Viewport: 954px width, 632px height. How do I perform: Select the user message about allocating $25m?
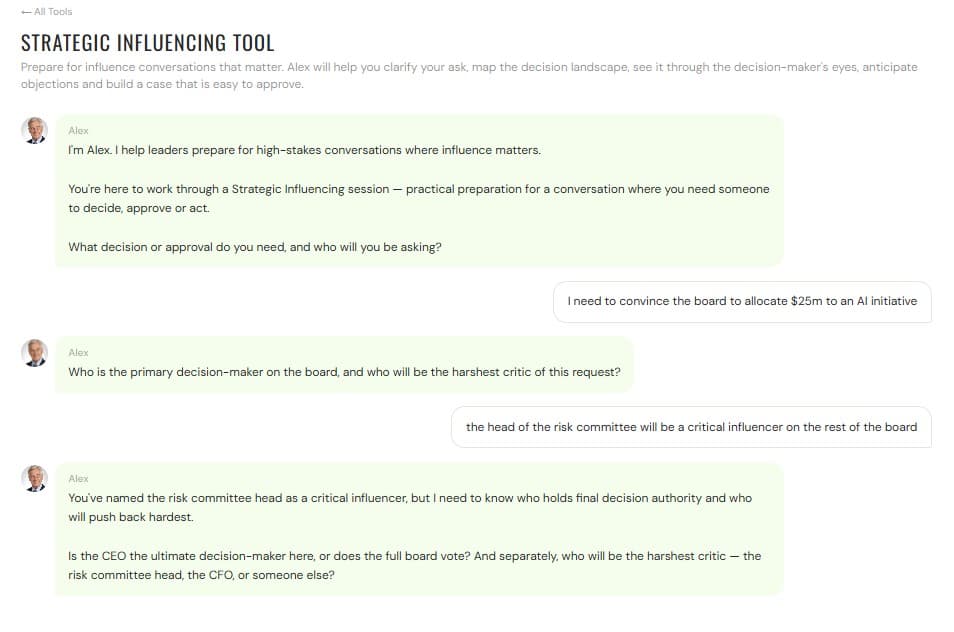tap(741, 300)
